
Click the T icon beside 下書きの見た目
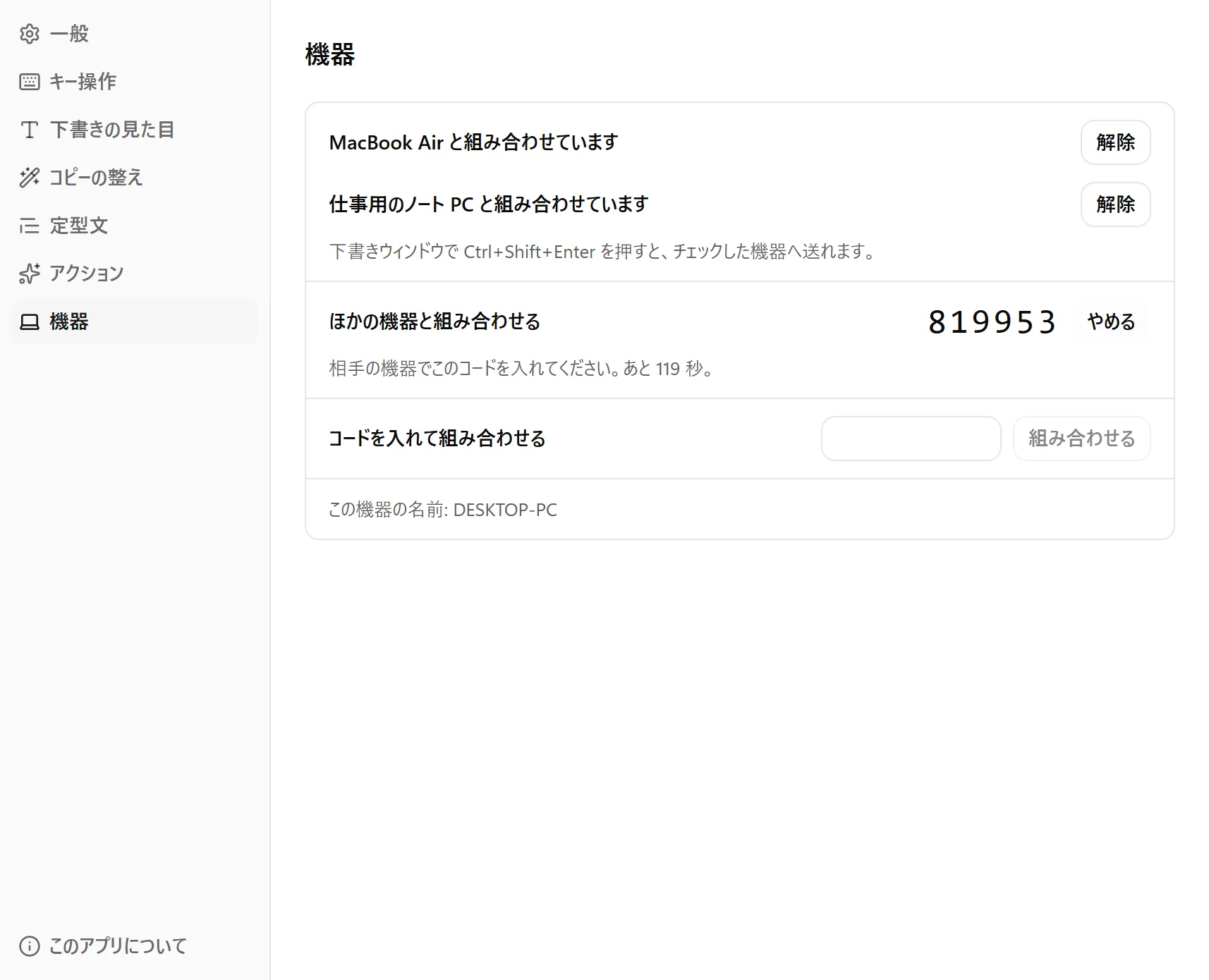(30, 130)
